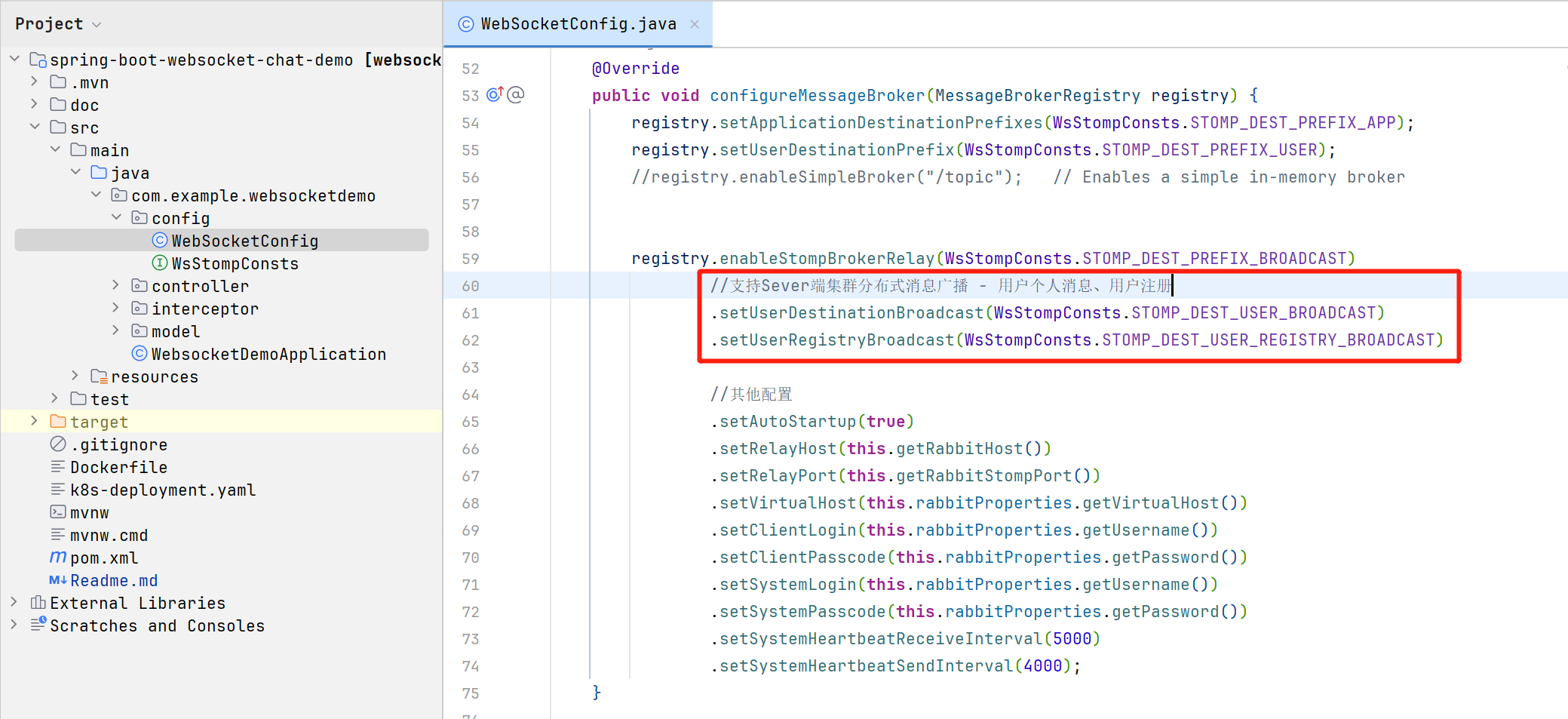Click the value 5000 on line 73
The height and width of the screenshot is (719, 1568).
tap(1072, 638)
